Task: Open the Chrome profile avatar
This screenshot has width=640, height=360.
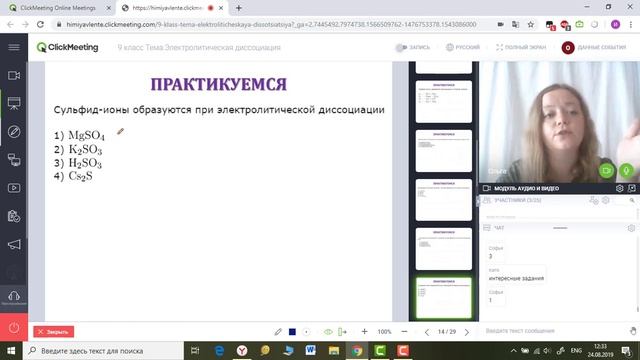Action: pyautogui.click(x=616, y=24)
